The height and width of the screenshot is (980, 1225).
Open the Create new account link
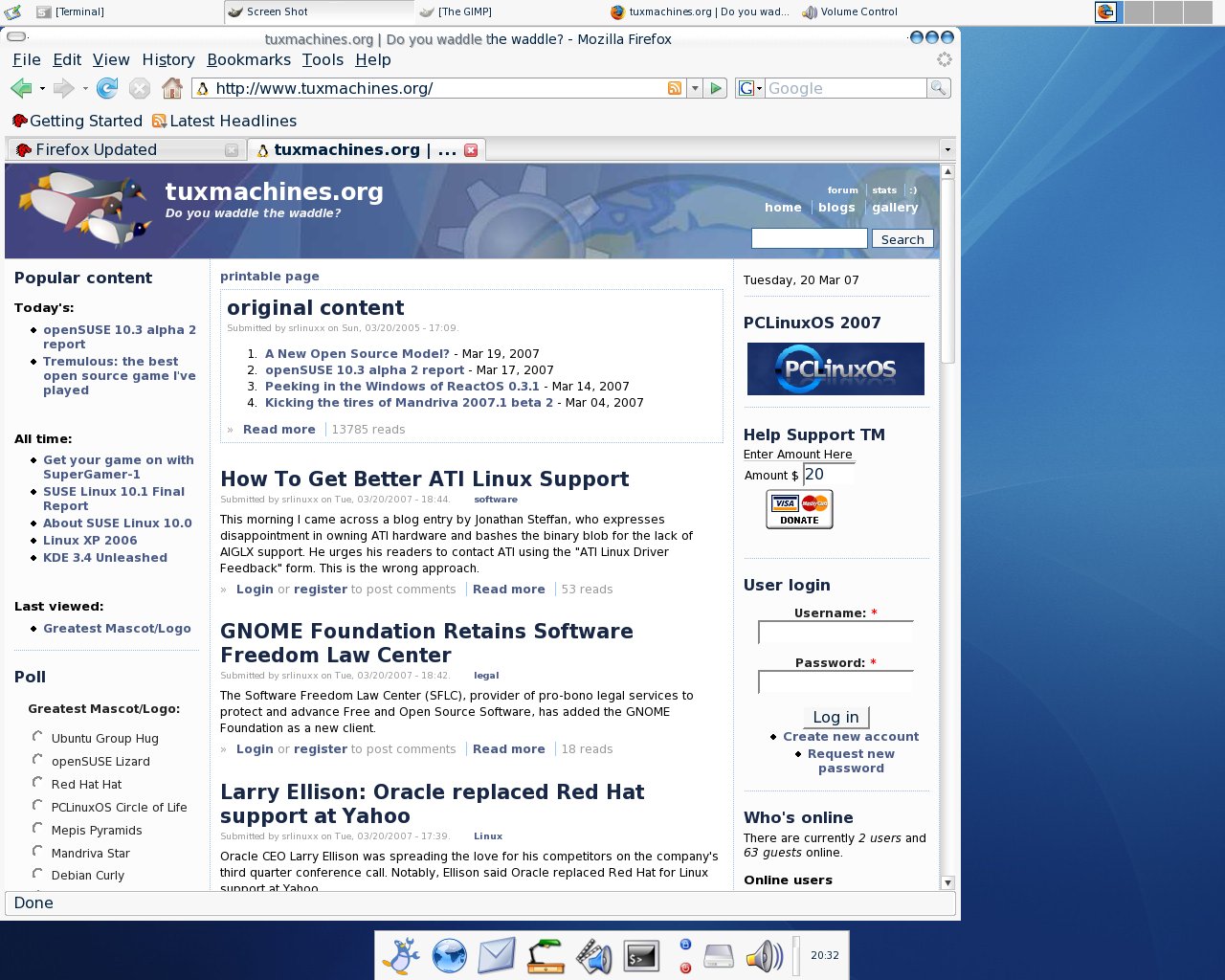(851, 737)
